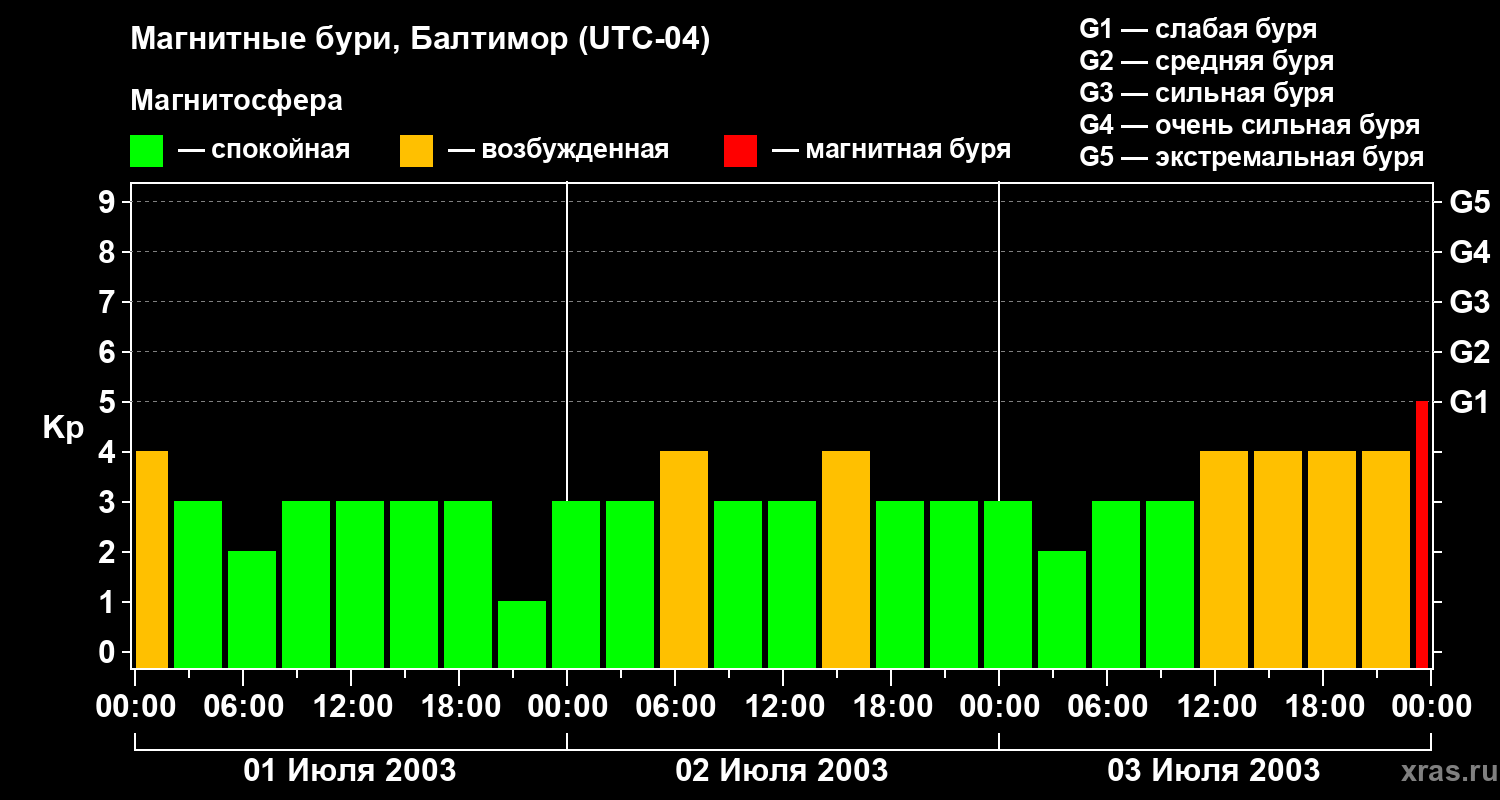Click the 'G1' tick label on the right axis
Viewport: 1500px width, 800px height.
(1470, 402)
